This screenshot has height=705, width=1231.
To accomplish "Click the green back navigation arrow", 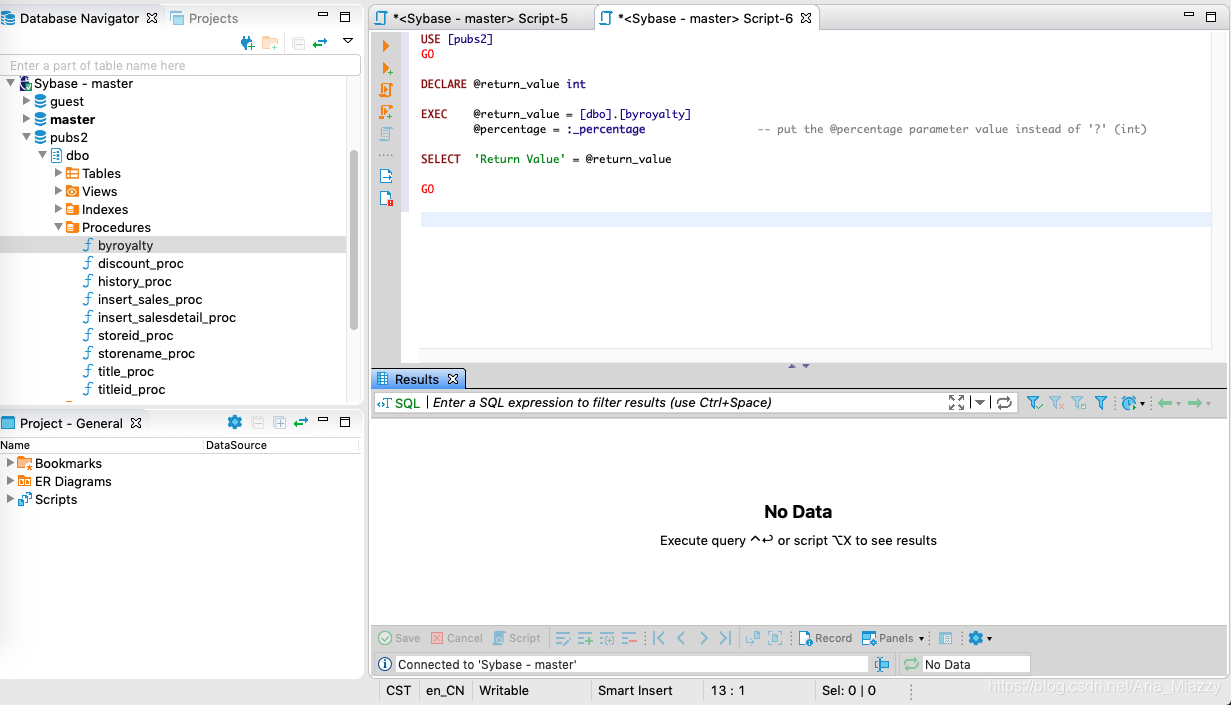I will pyautogui.click(x=1165, y=403).
